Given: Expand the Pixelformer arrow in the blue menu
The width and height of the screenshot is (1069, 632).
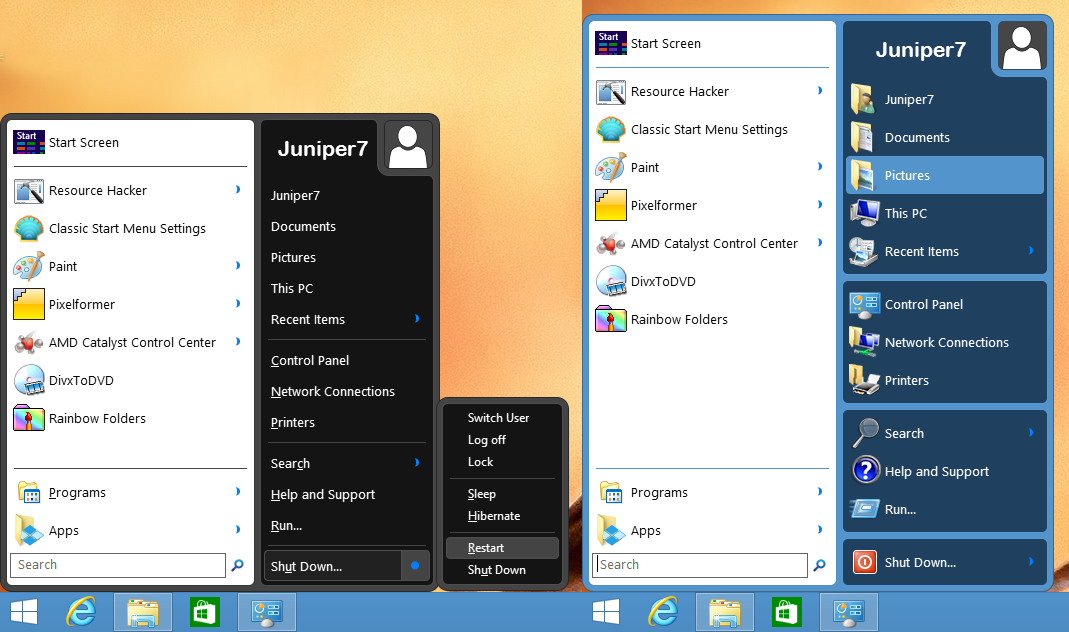Looking at the screenshot, I should point(820,205).
